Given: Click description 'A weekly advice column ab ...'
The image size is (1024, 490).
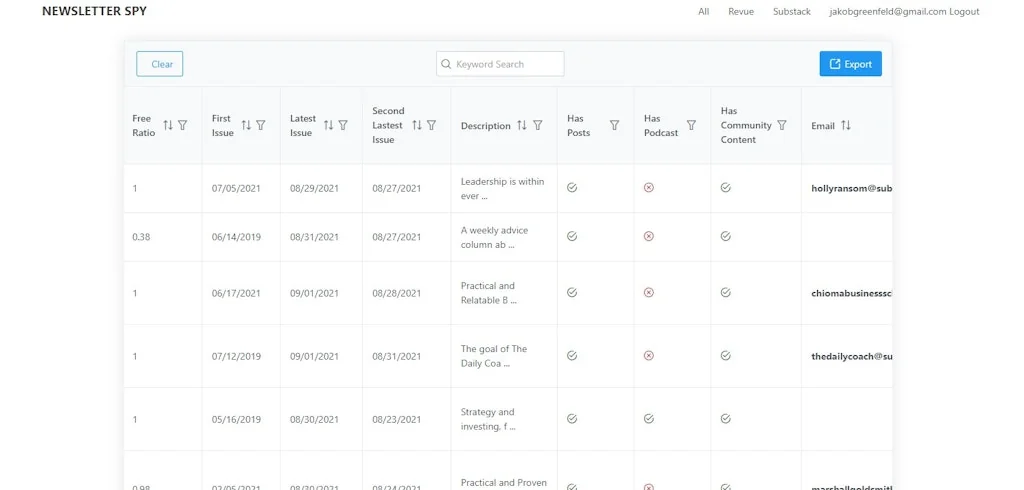Looking at the screenshot, I should coord(494,237).
